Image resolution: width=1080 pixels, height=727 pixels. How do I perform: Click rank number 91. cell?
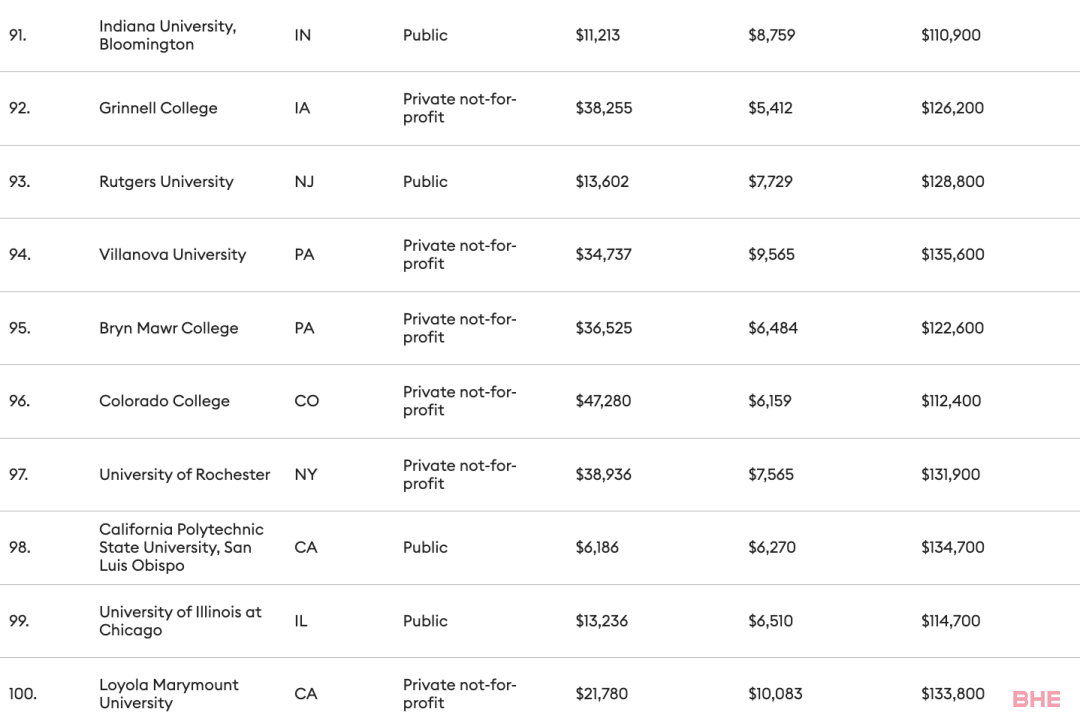pos(18,35)
